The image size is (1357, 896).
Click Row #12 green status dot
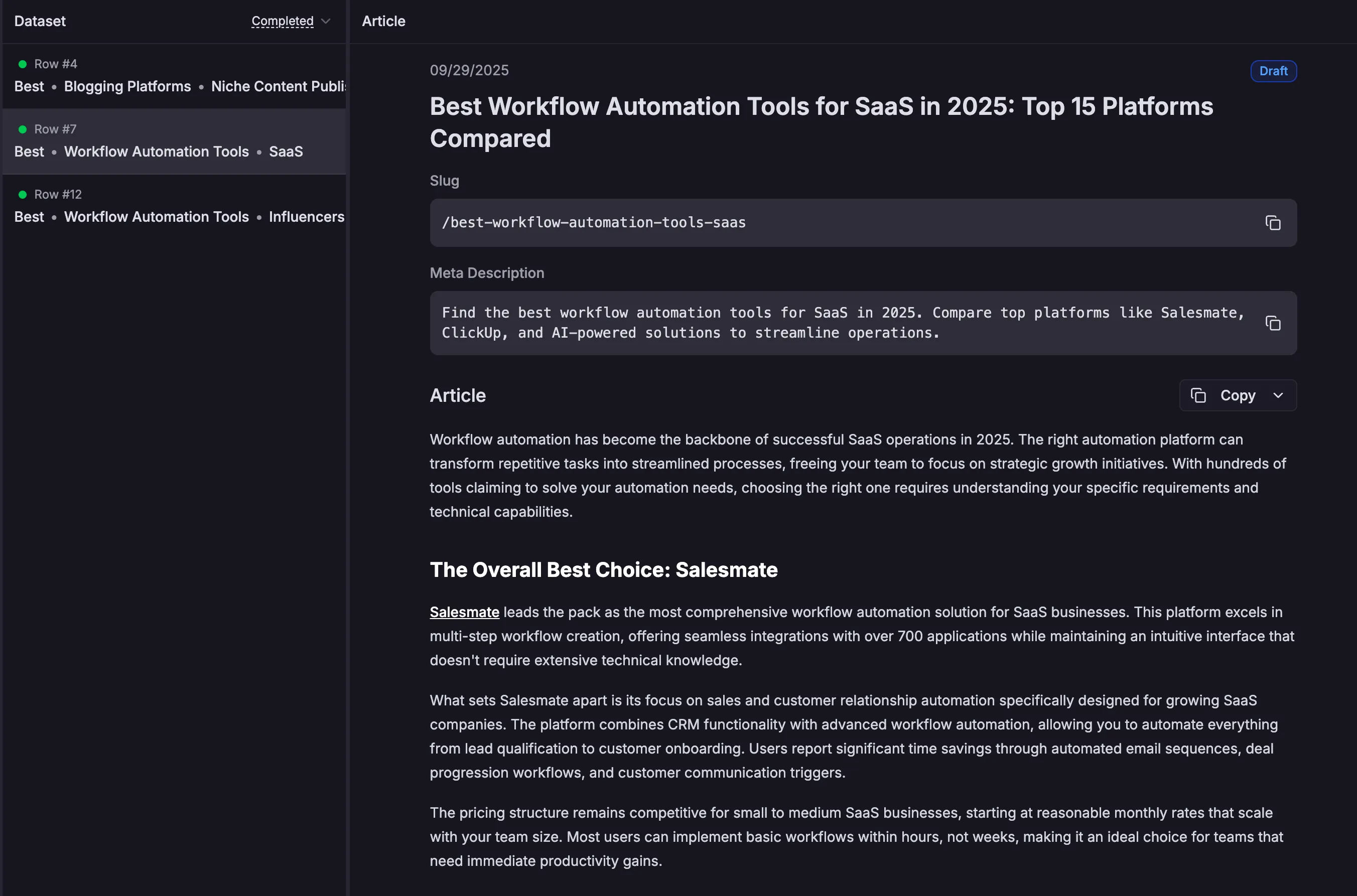(22, 194)
